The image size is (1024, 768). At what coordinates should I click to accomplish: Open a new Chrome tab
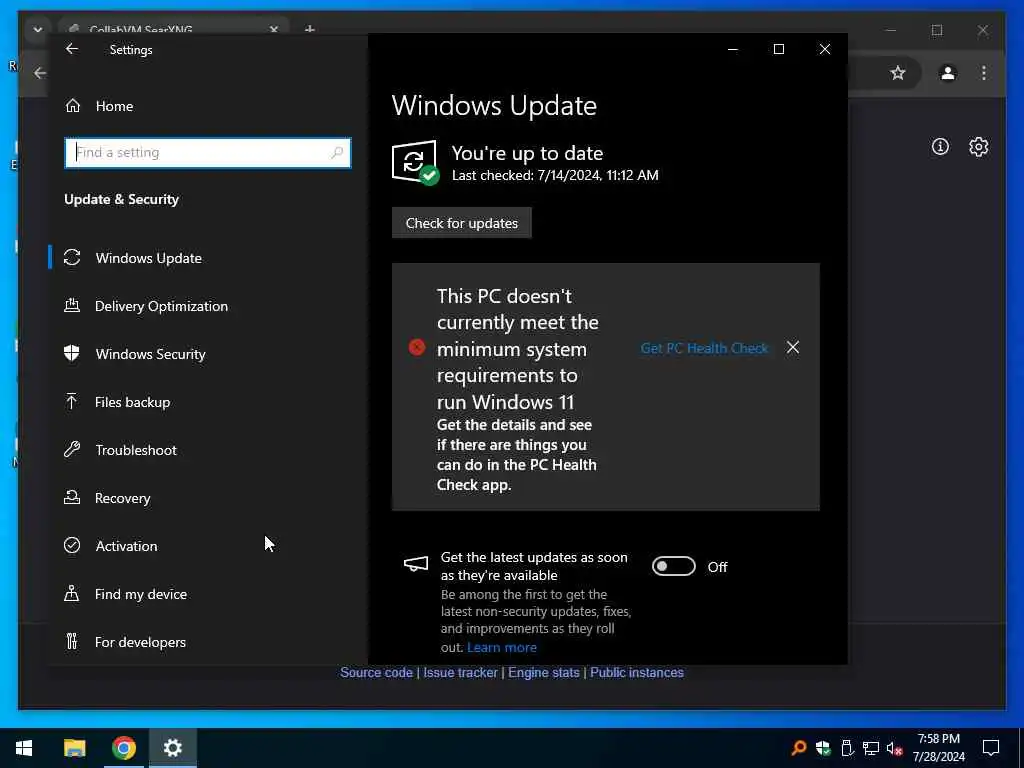click(310, 29)
